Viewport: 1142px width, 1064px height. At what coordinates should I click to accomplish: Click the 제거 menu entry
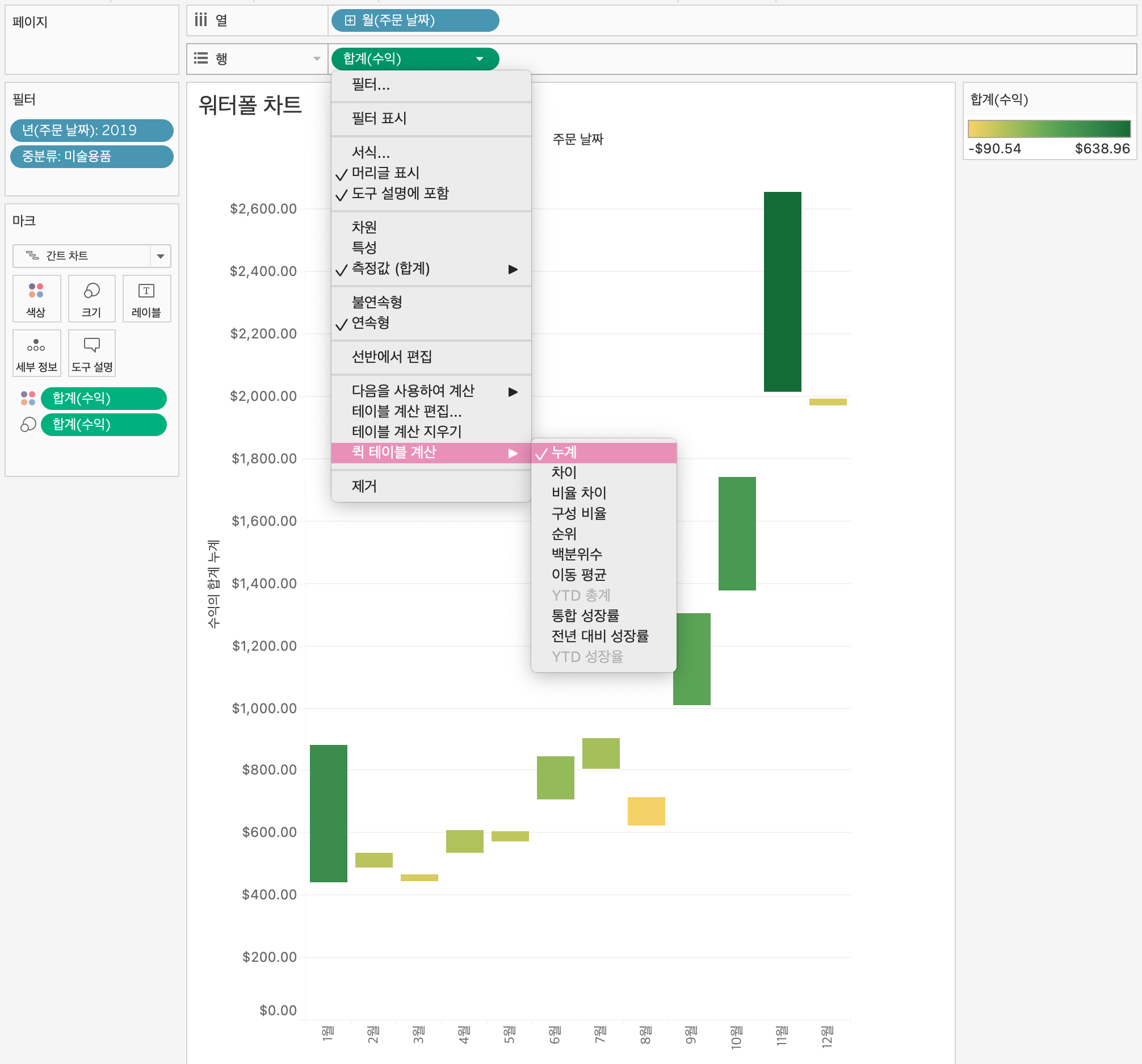pos(364,486)
